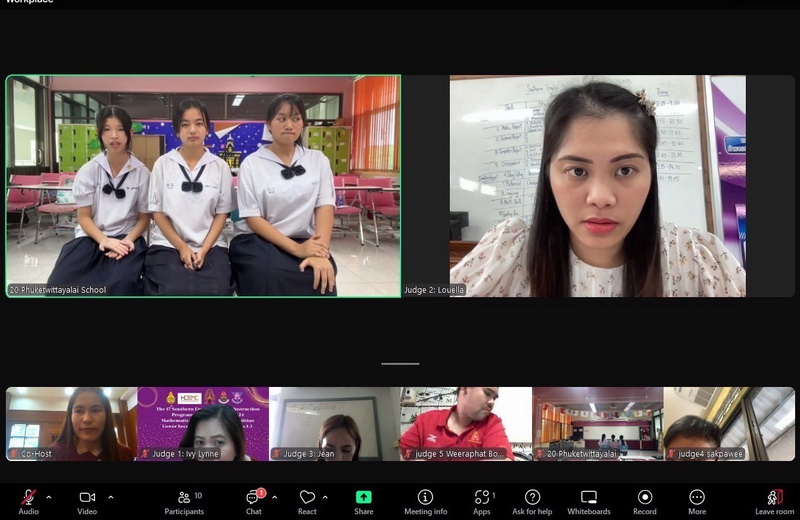
Task: Open the Apps menu
Action: click(482, 502)
